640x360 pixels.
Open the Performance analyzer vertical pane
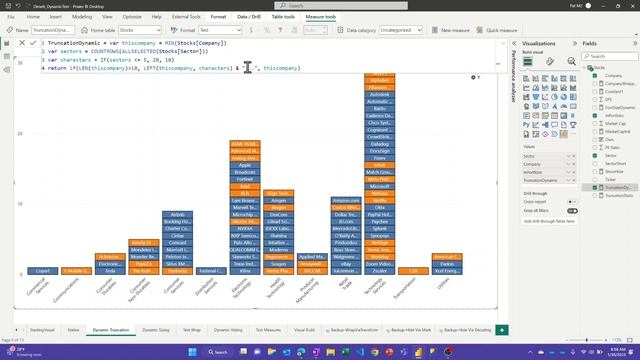pos(514,76)
